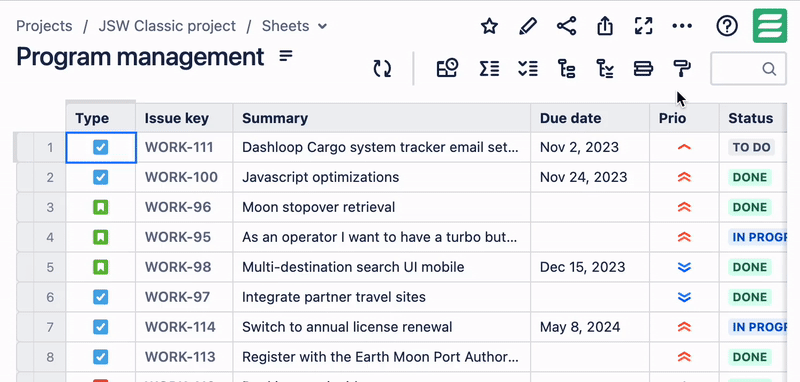The image size is (800, 382).
Task: Go to Projects breadcrumb
Action: coord(44,26)
